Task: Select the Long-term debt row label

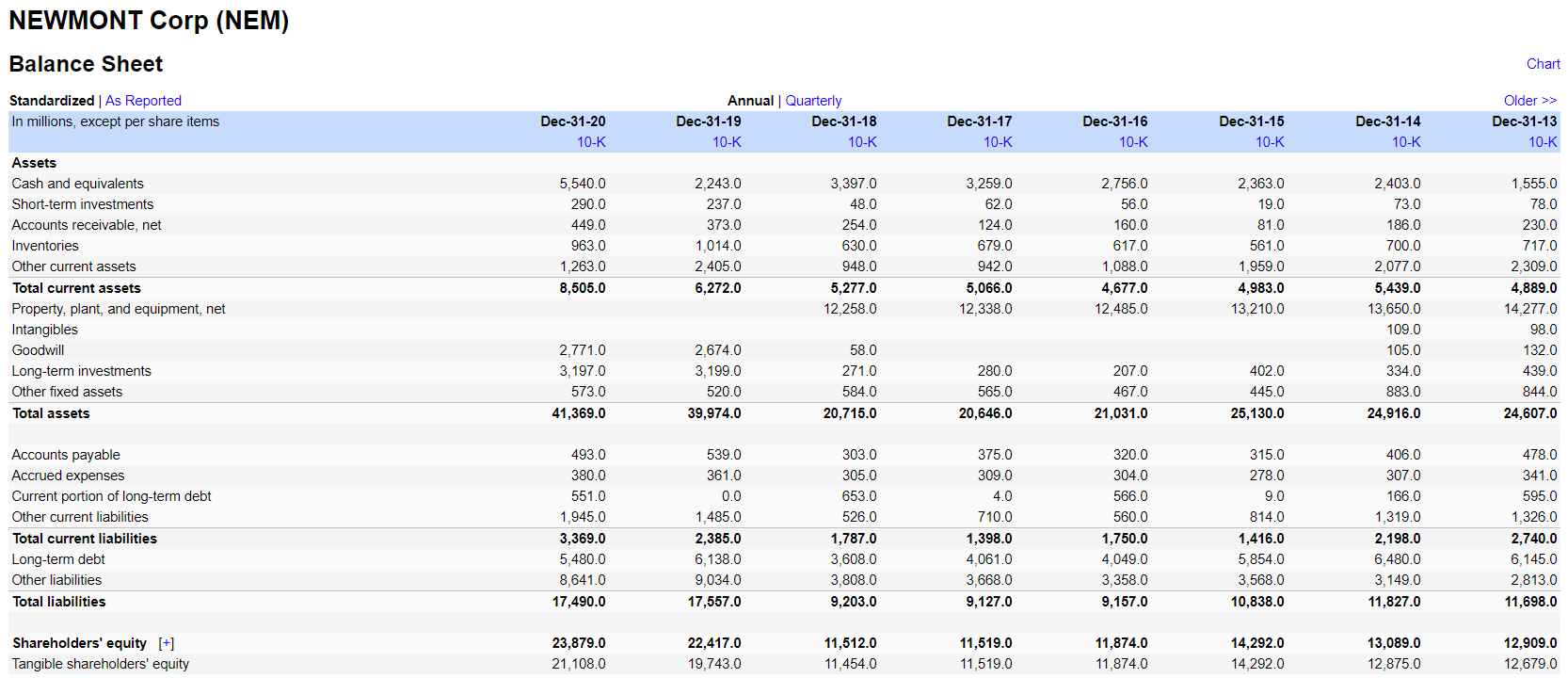Action: (58, 559)
